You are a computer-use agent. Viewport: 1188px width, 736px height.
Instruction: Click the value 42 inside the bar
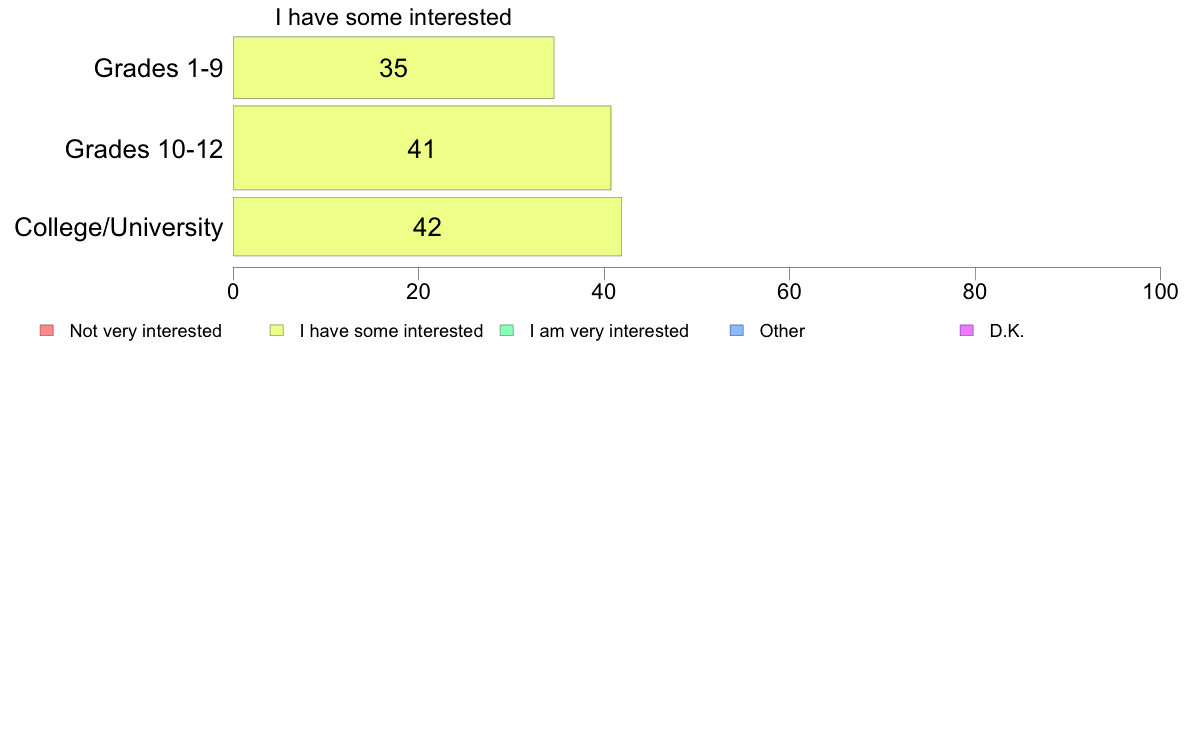(427, 227)
